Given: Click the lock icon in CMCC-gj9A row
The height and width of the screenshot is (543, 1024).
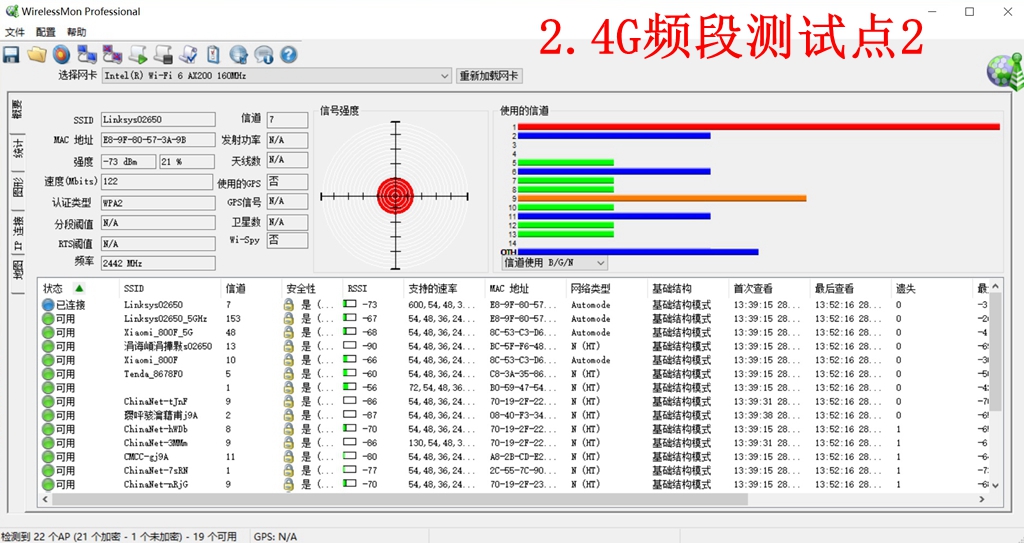Looking at the screenshot, I should pyautogui.click(x=288, y=457).
